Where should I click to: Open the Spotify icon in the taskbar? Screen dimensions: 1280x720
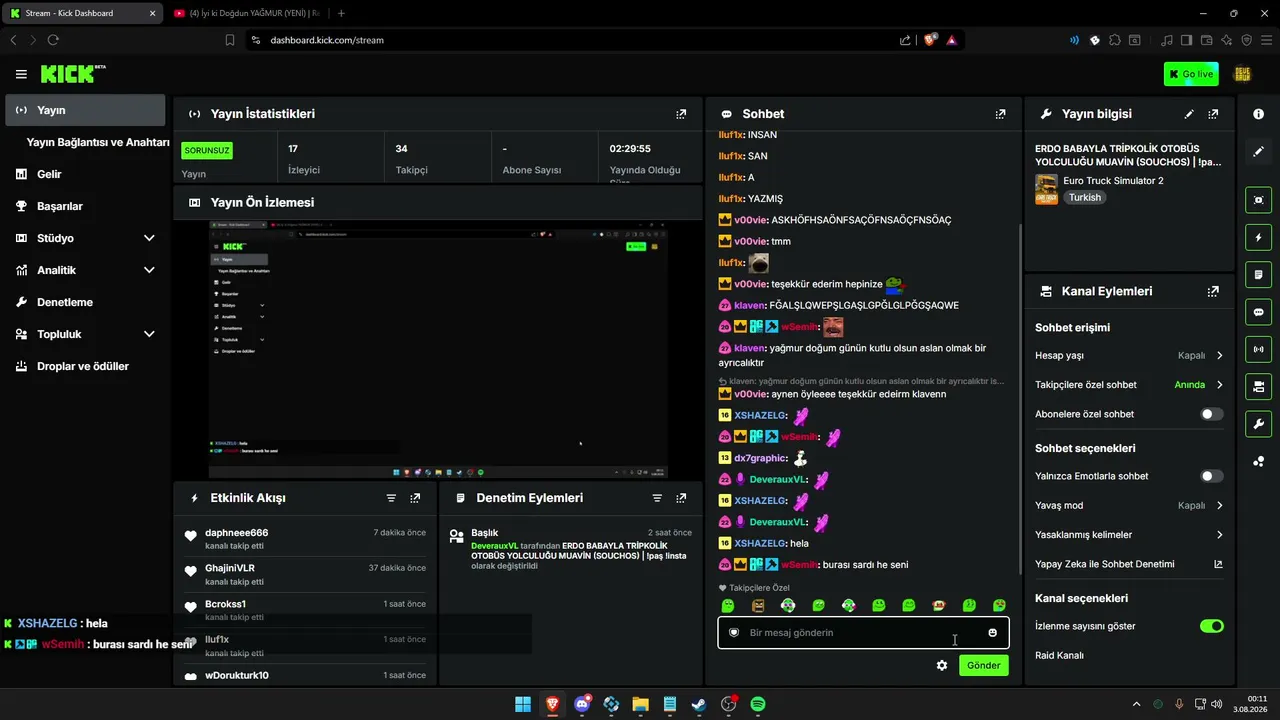coord(758,704)
